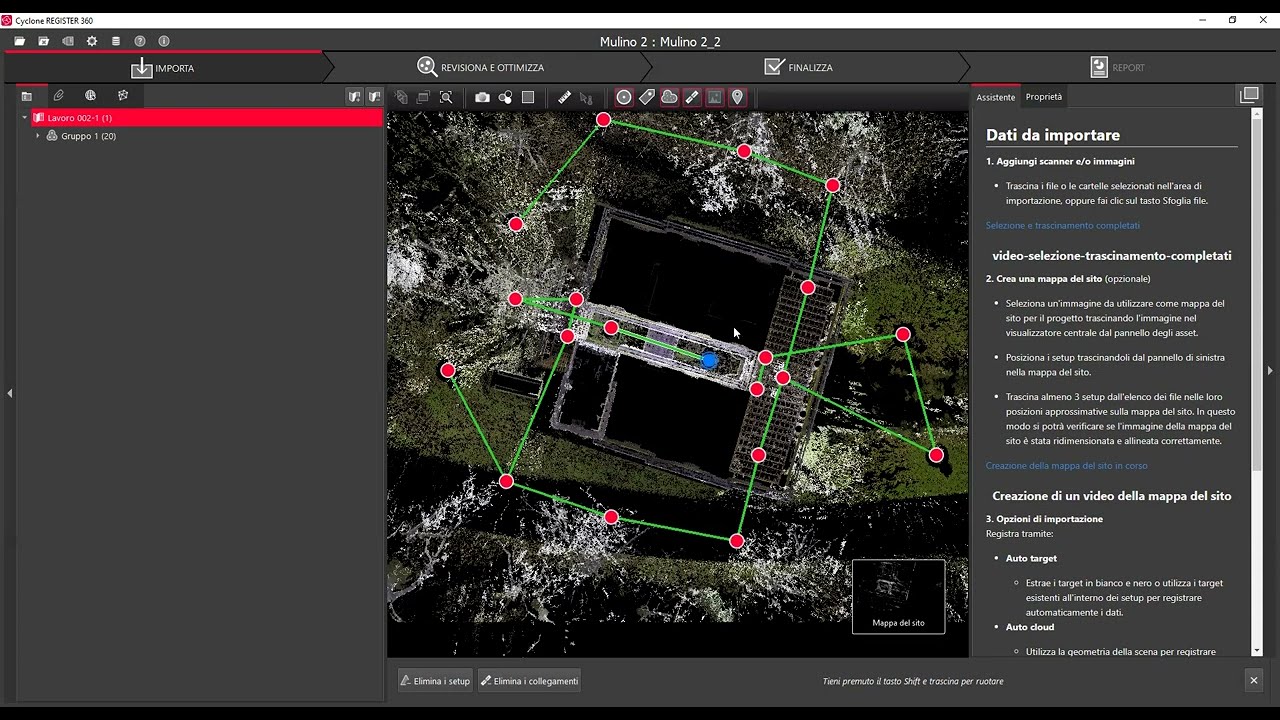Select the blue active setup marker

pos(709,360)
